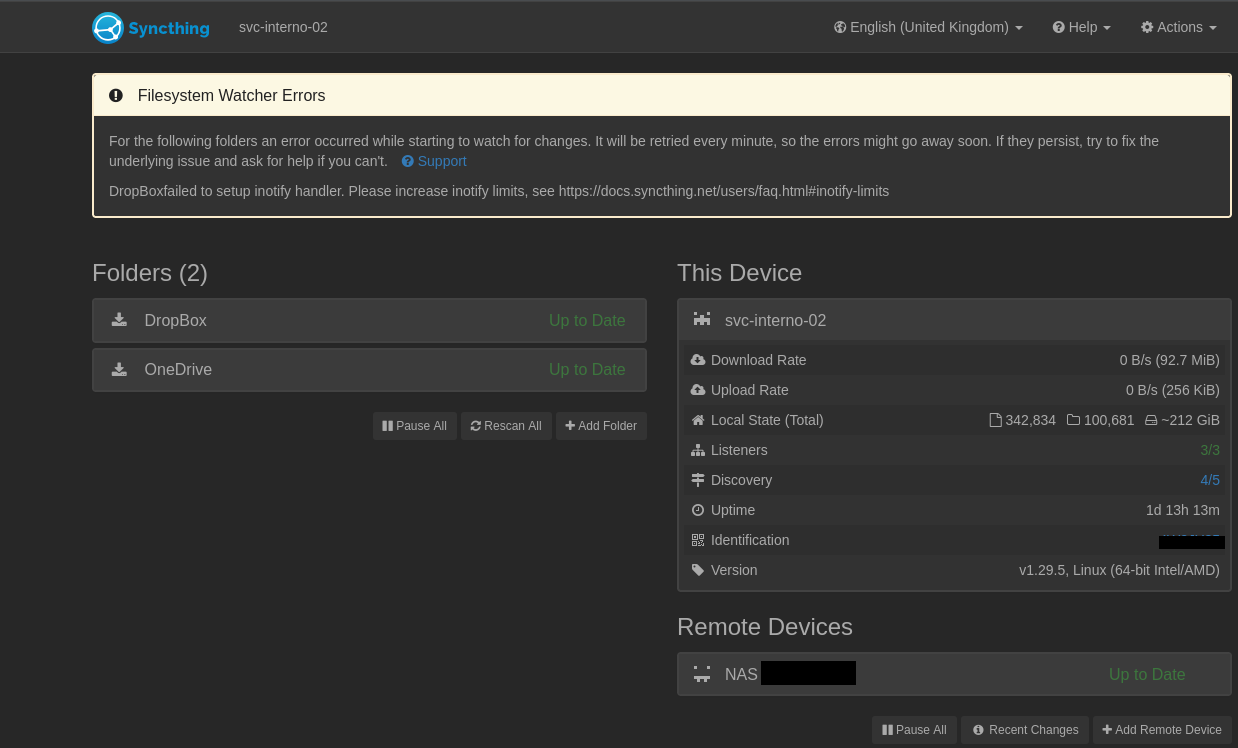Screen dimensions: 1238x748
Task: Click the Up to Date status for DropBox
Action: [x=587, y=320]
